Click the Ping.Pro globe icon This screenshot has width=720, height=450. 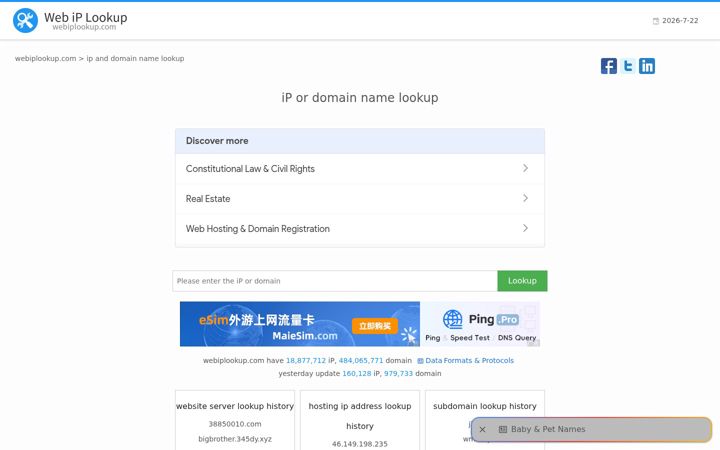coord(452,319)
